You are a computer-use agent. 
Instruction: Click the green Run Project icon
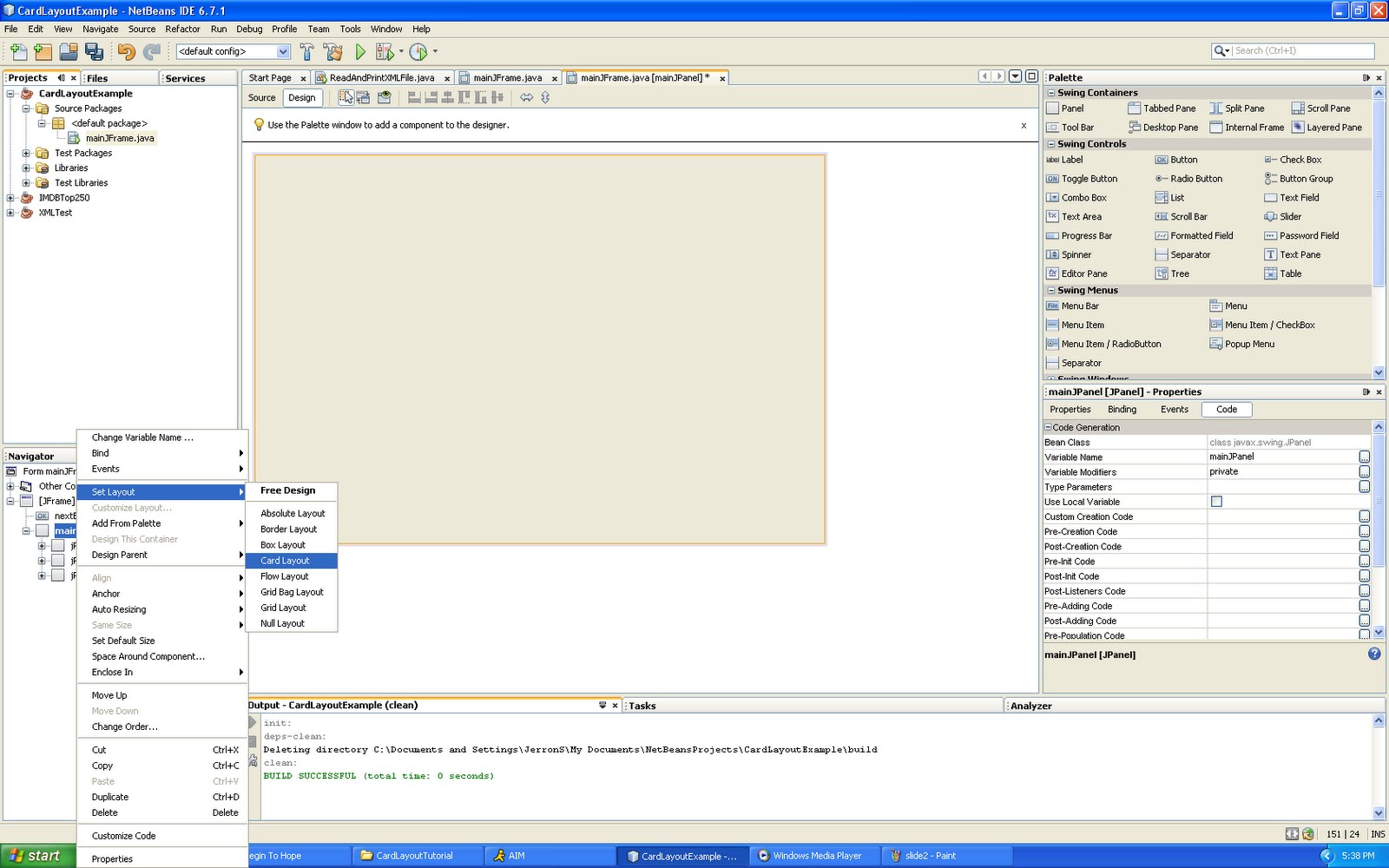[361, 51]
